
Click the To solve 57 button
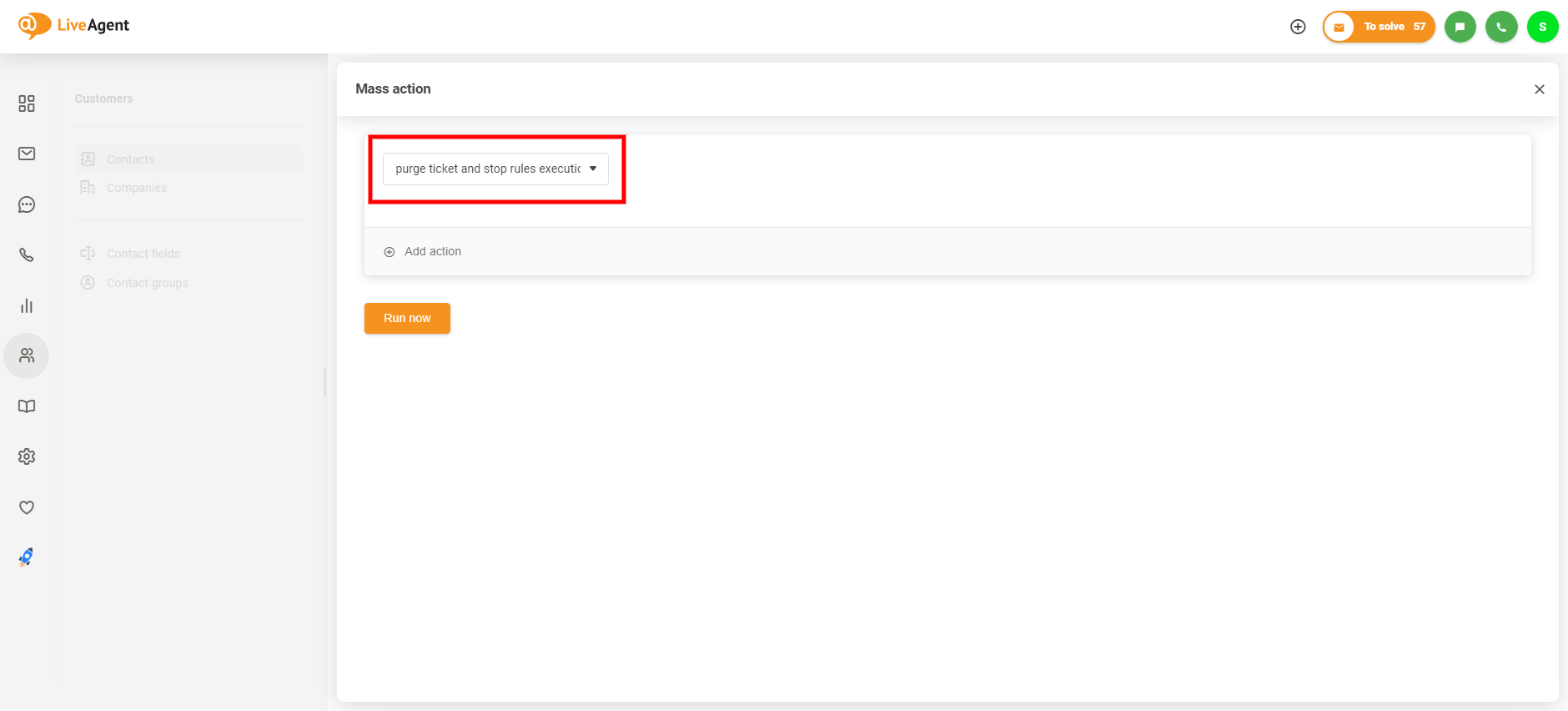(1379, 27)
